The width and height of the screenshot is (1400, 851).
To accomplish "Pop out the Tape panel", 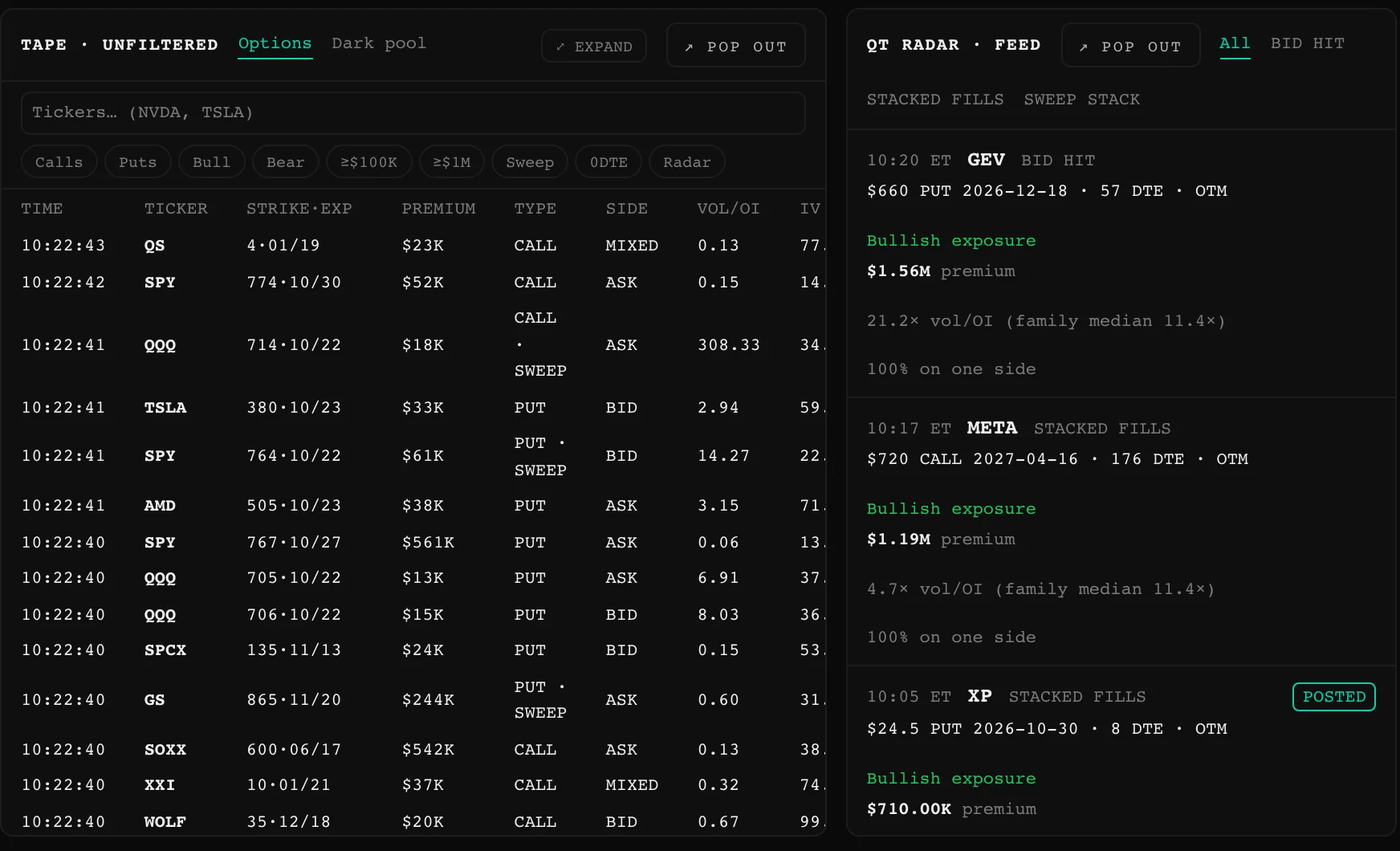I will pos(736,46).
